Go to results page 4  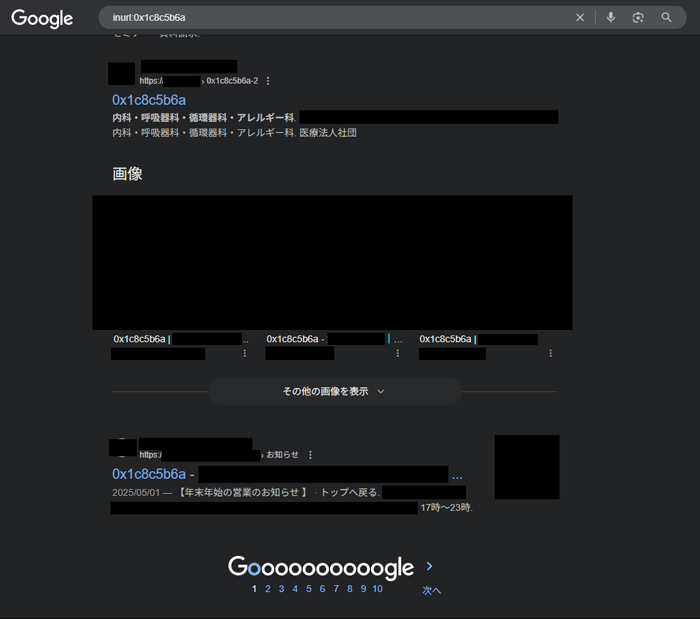click(x=295, y=589)
